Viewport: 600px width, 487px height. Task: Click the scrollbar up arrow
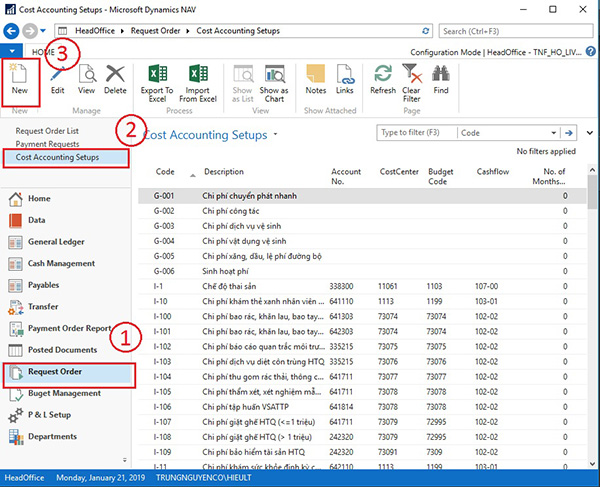pos(592,169)
